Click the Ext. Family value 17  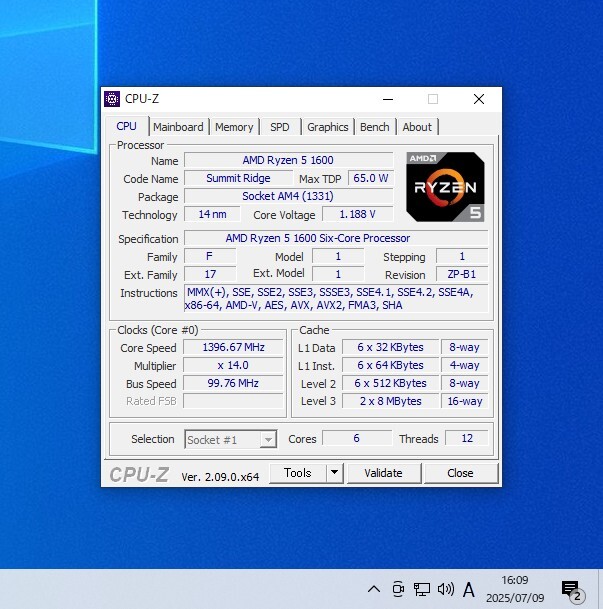(x=210, y=274)
